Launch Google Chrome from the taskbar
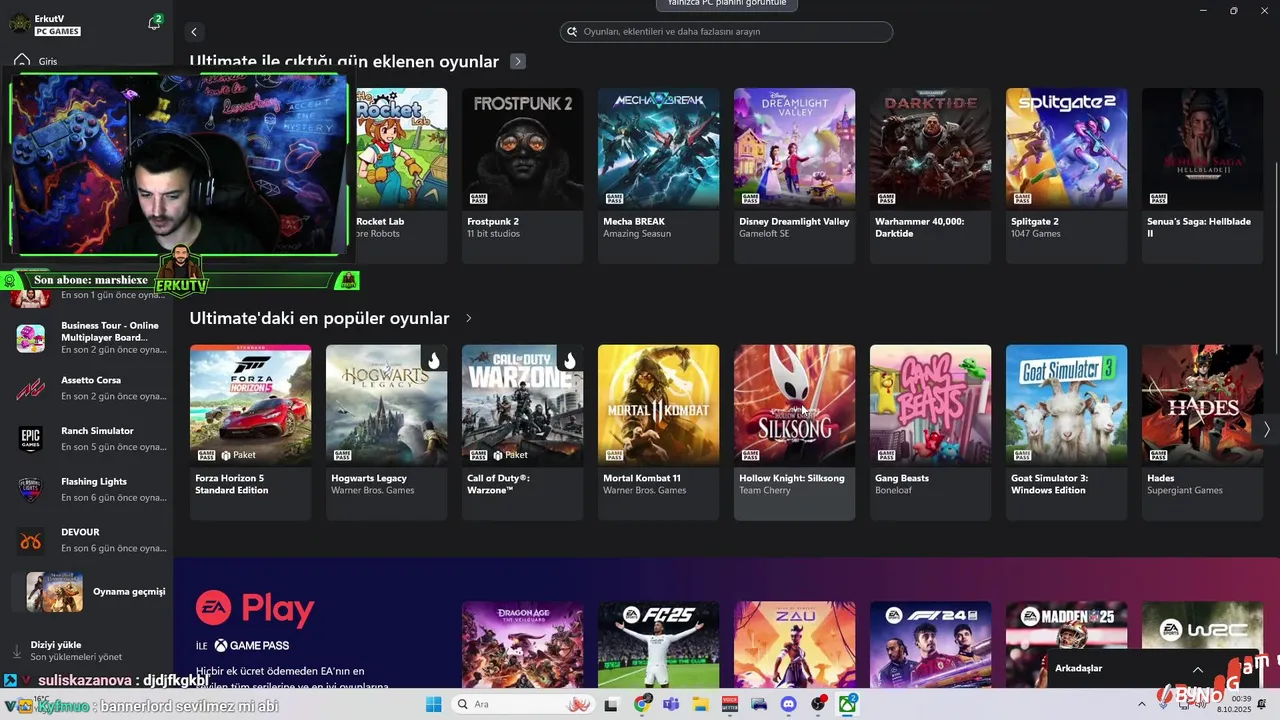 [x=642, y=704]
